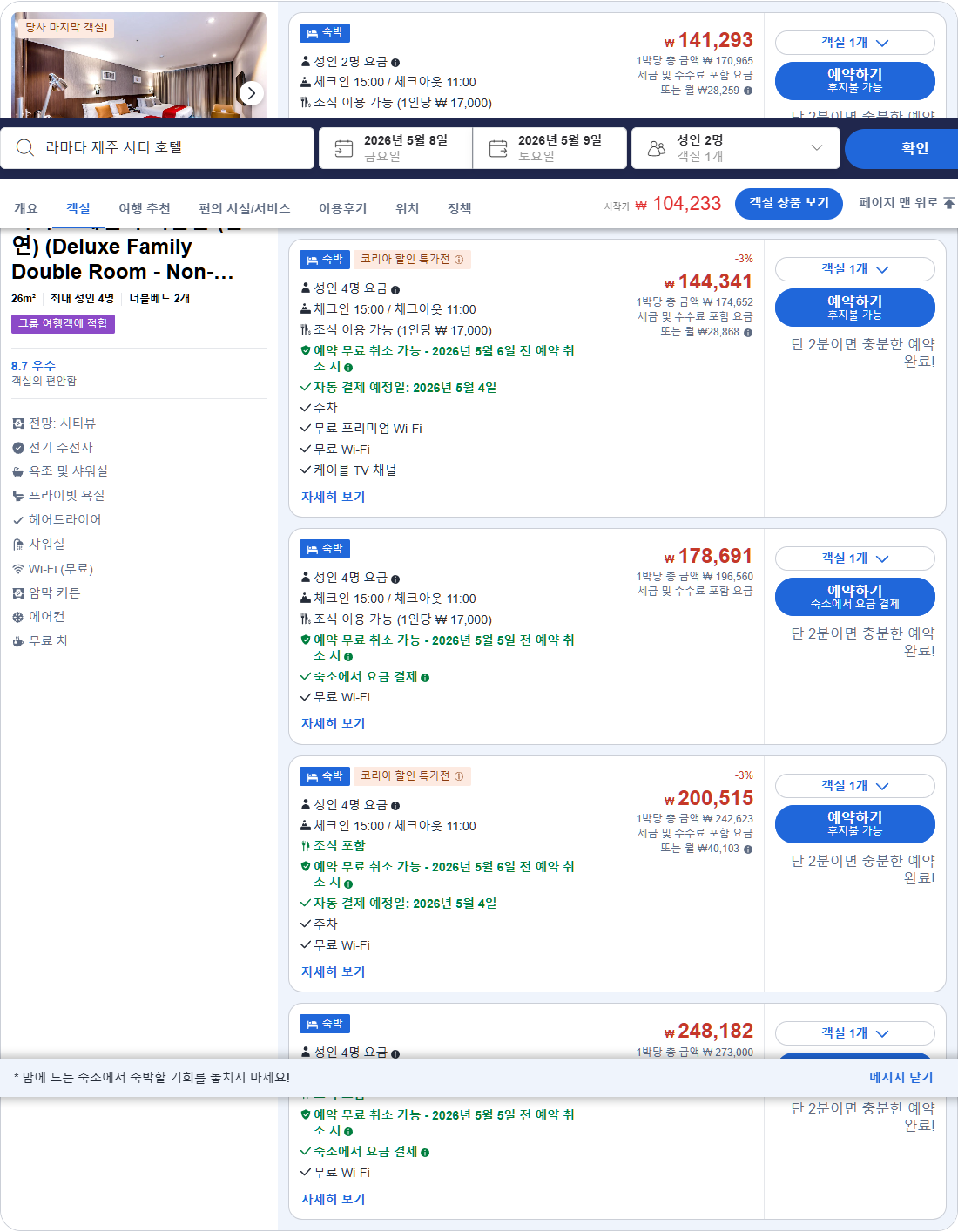The width and height of the screenshot is (958, 1232).
Task: Show next room photo with arrow
Action: (x=251, y=92)
